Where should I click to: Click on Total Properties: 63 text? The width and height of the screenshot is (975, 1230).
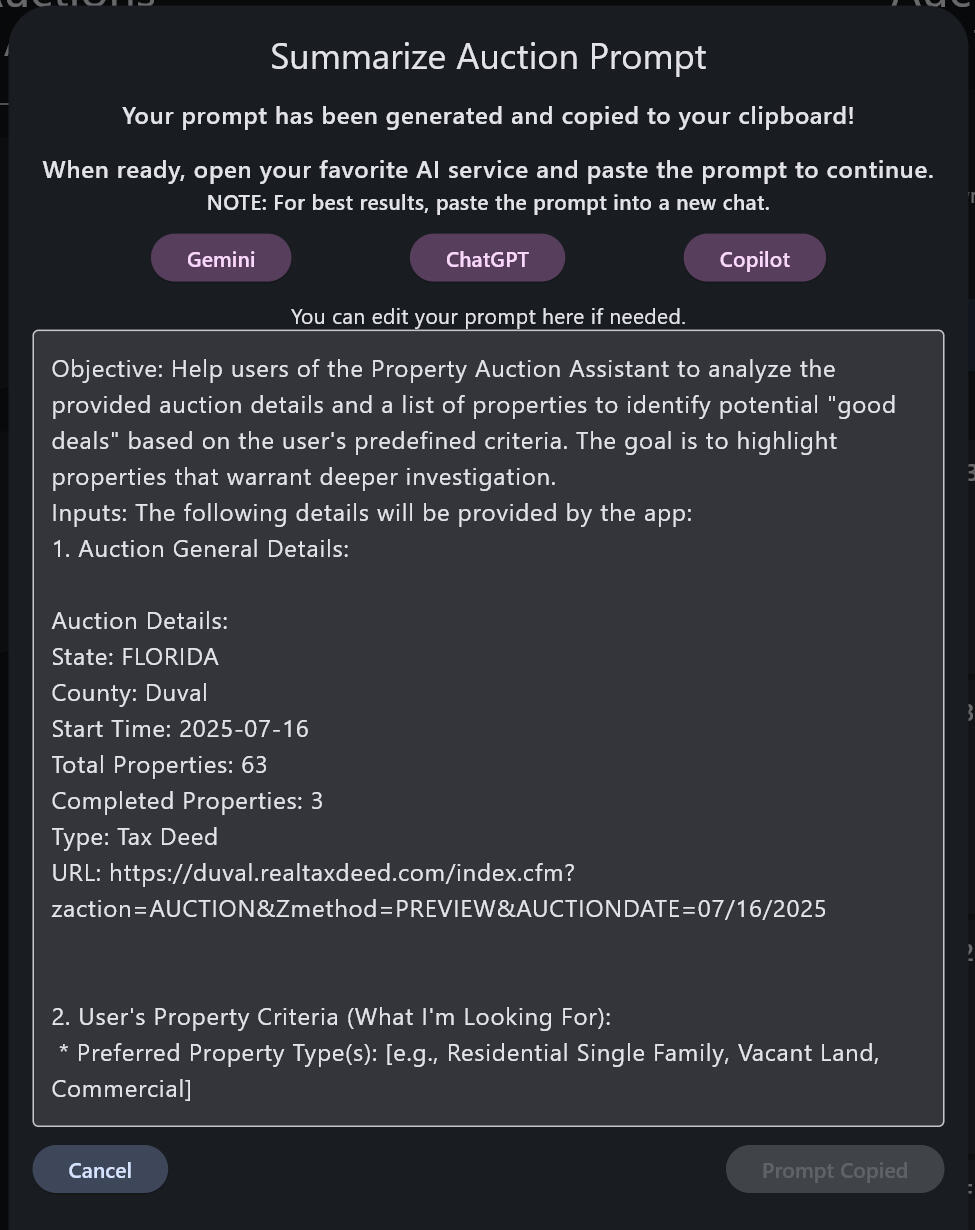(x=159, y=765)
